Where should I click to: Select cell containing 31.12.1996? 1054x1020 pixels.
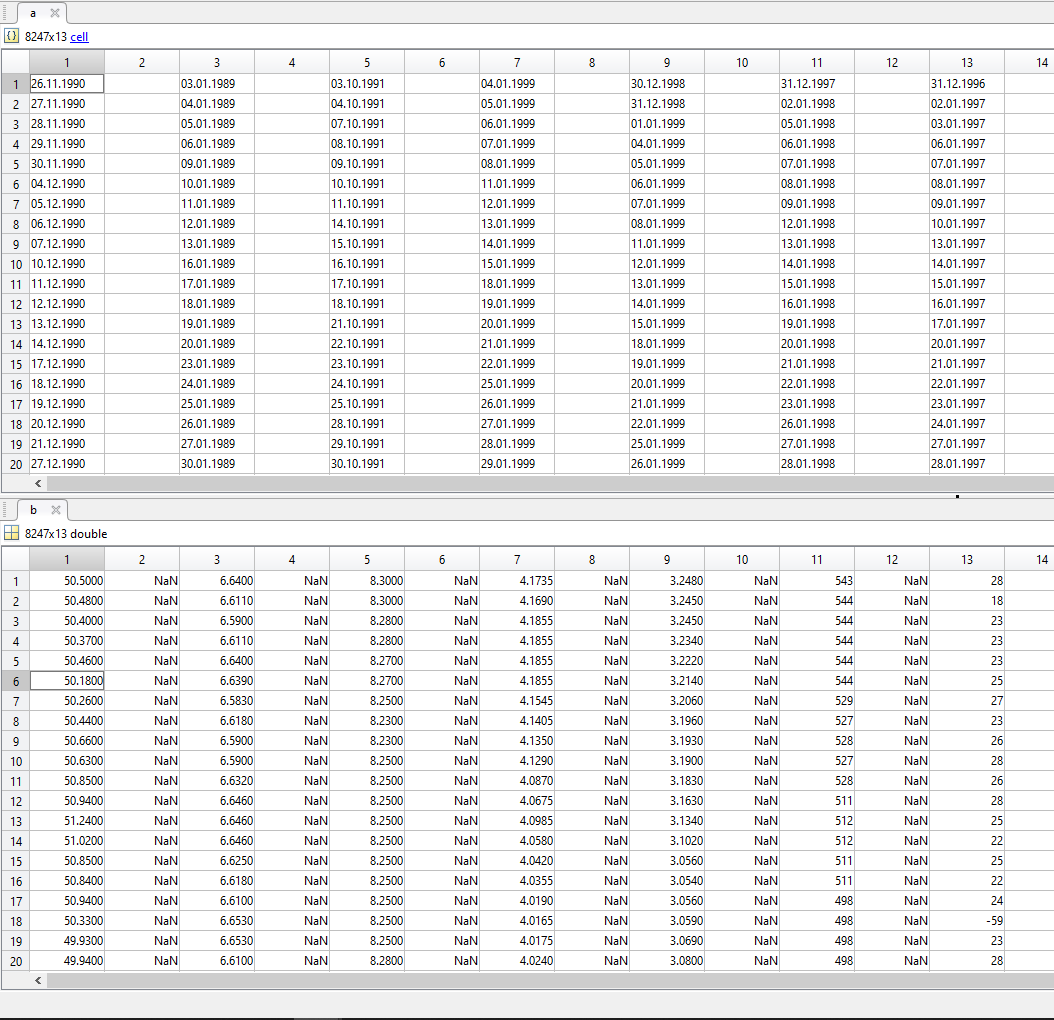pos(967,83)
